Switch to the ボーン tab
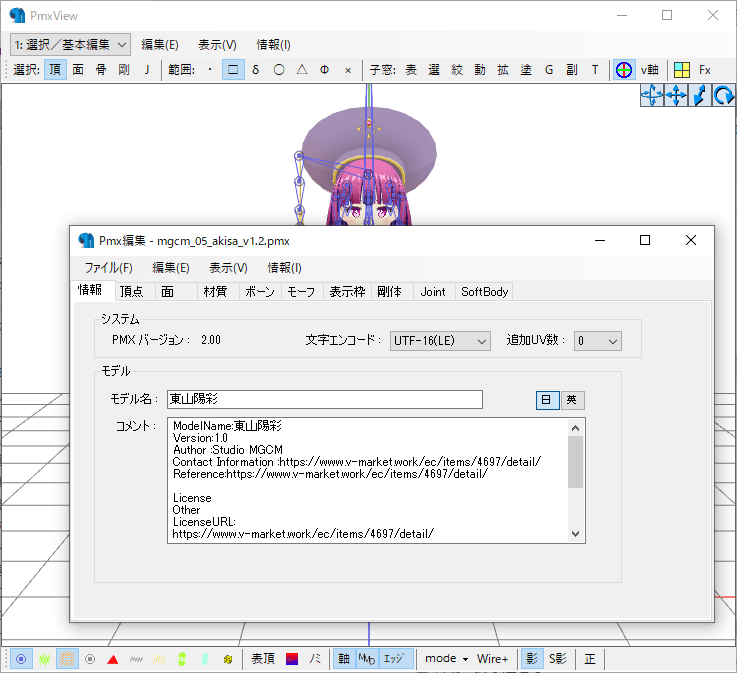This screenshot has height=673, width=737. 260,292
